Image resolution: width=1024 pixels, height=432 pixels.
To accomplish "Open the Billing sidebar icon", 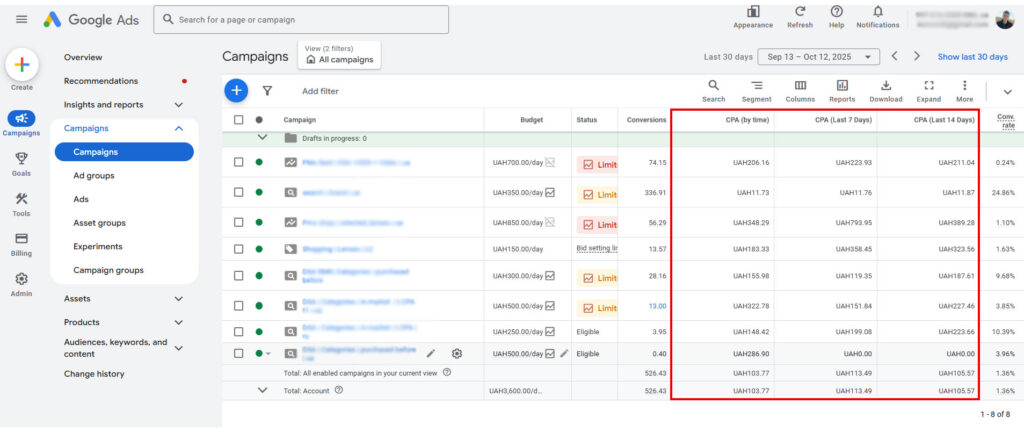I will tap(21, 239).
